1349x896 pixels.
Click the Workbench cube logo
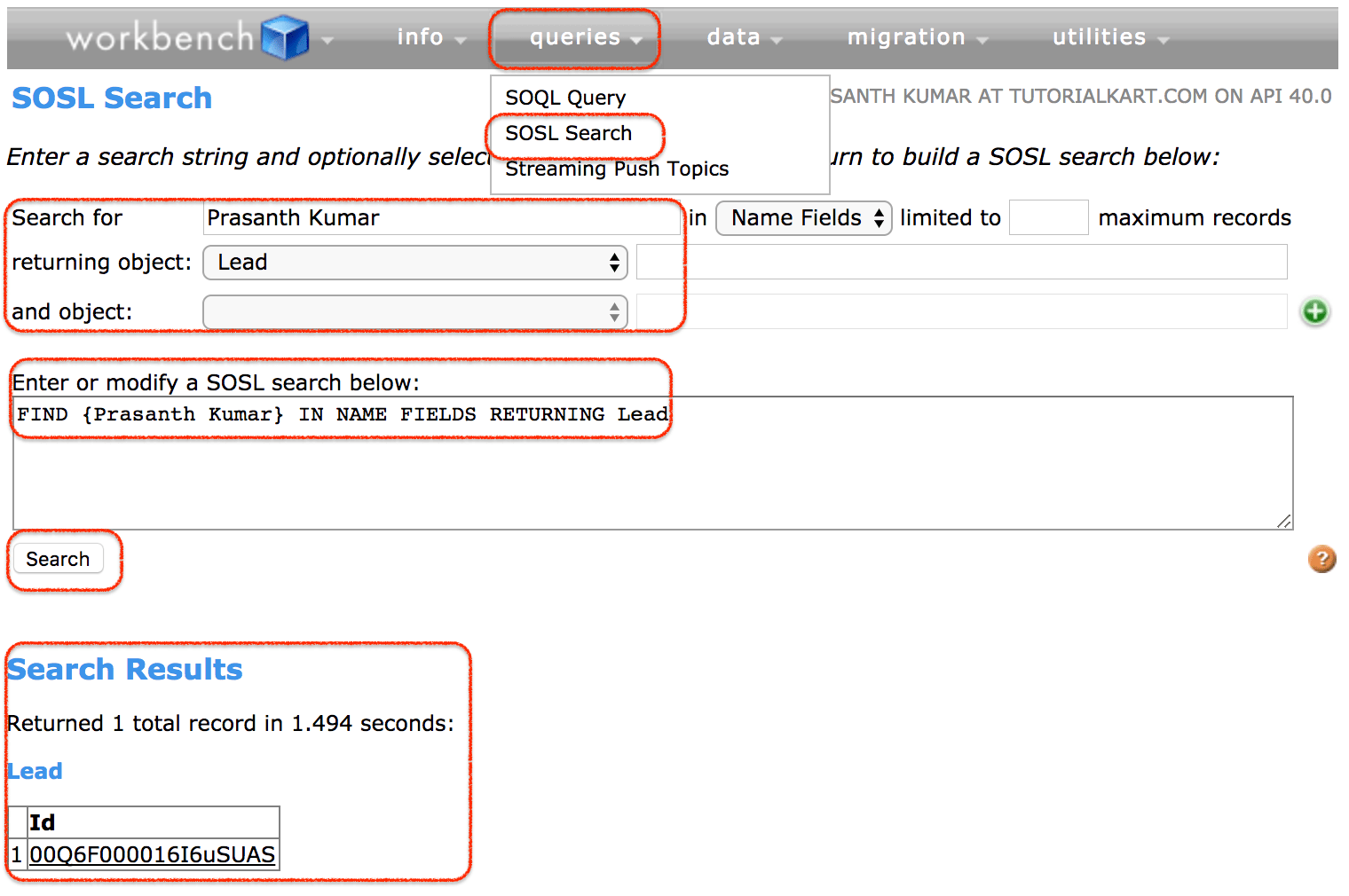coord(284,37)
